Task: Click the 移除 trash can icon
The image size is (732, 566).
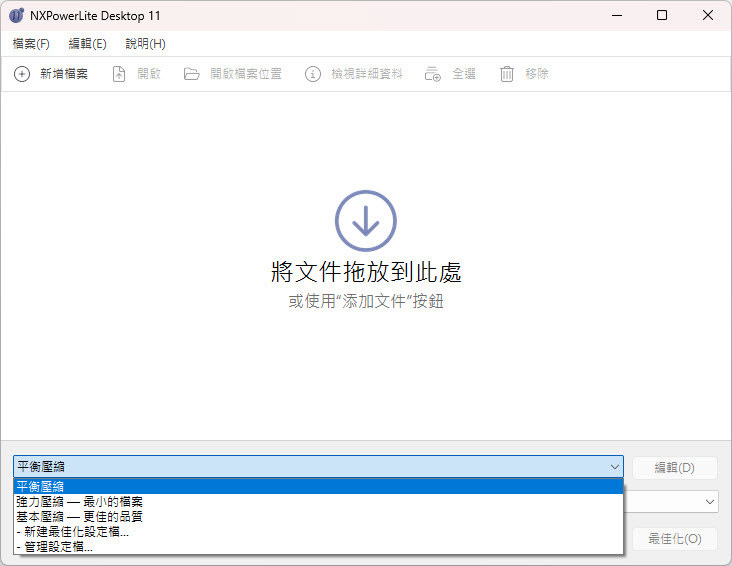Action: pos(507,74)
